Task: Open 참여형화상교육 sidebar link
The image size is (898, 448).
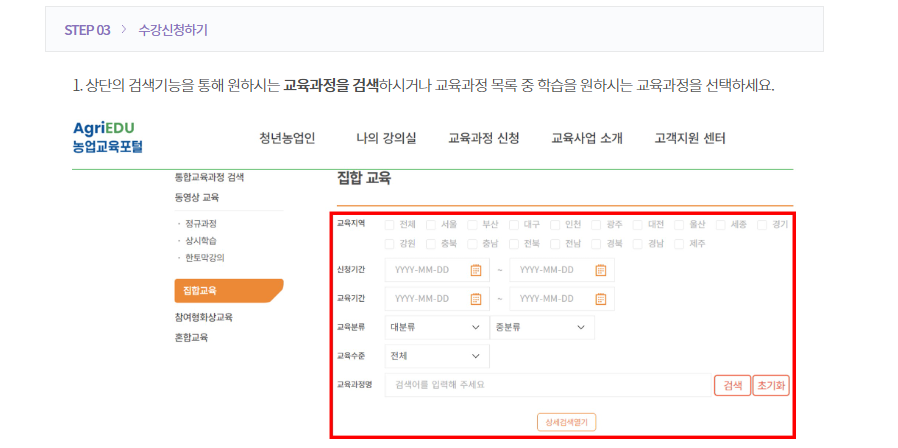Action: pos(203,317)
